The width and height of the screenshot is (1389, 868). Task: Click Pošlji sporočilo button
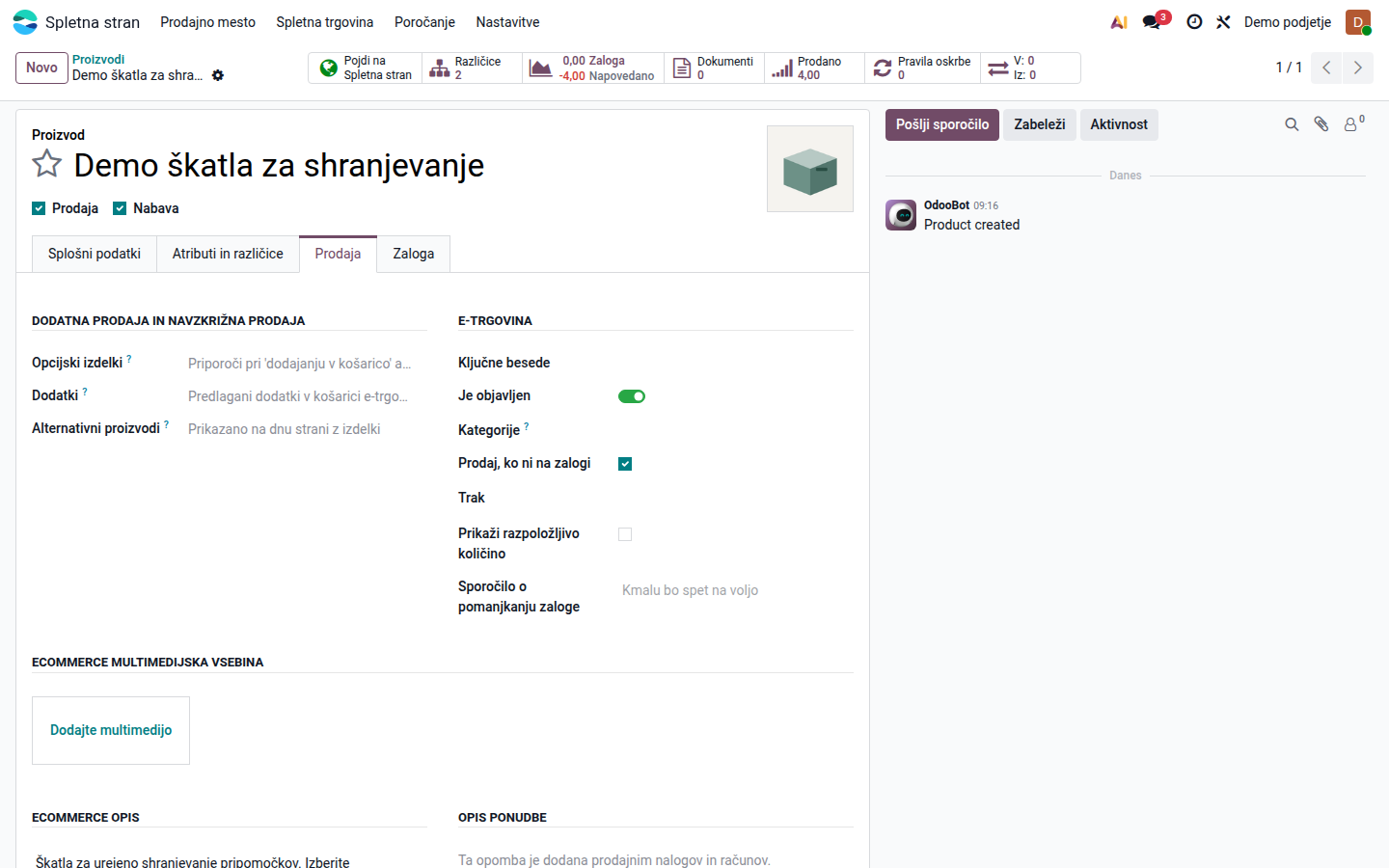click(x=942, y=124)
